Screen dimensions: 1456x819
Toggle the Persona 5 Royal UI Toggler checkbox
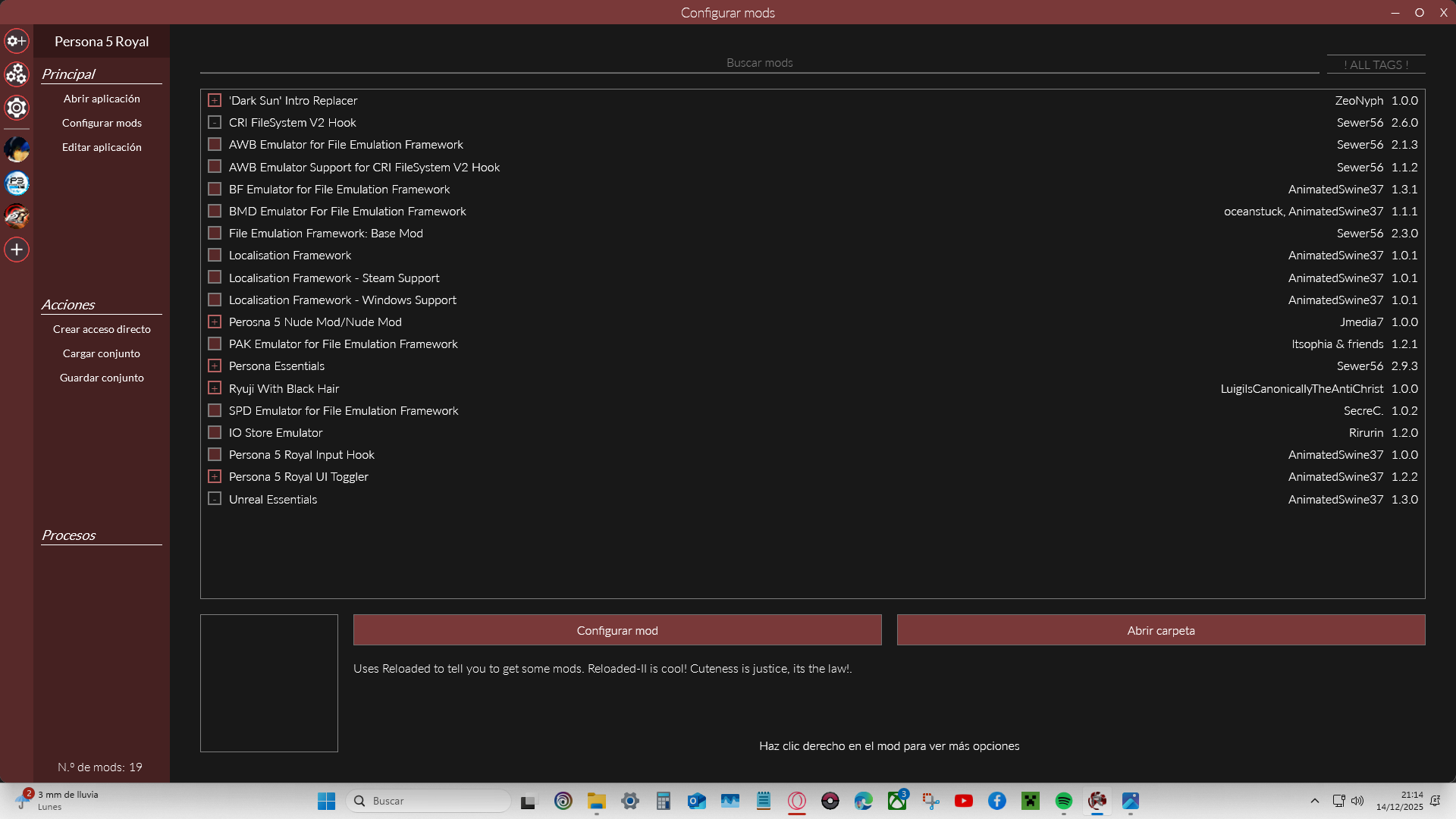[215, 476]
